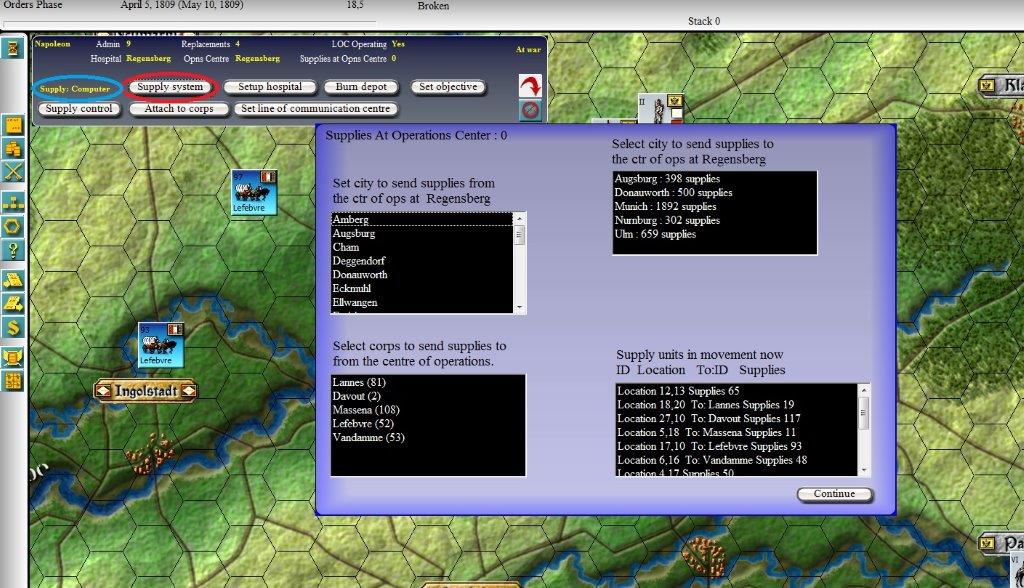Select Massena (108) in the corps list
Image resolution: width=1024 pixels, height=588 pixels.
point(428,410)
